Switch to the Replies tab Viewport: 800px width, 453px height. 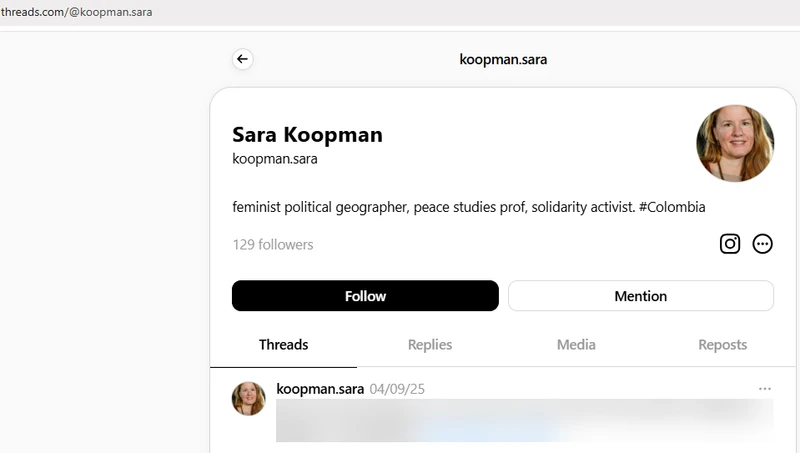pyautogui.click(x=430, y=345)
